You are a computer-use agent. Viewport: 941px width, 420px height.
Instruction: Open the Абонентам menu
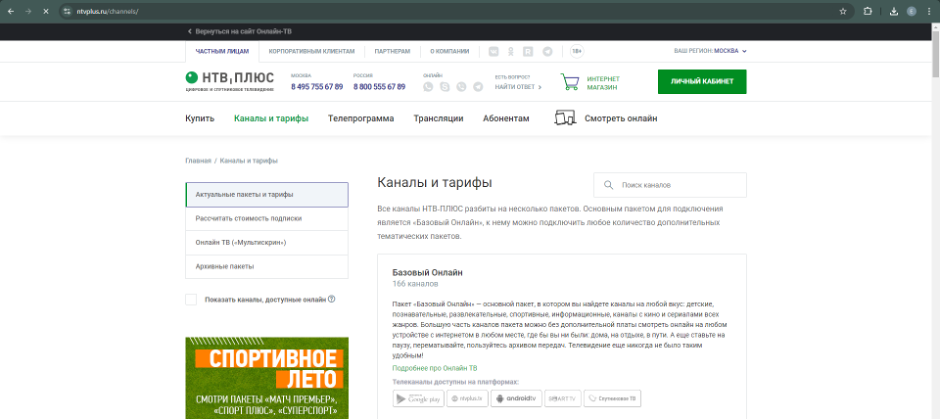(506, 118)
